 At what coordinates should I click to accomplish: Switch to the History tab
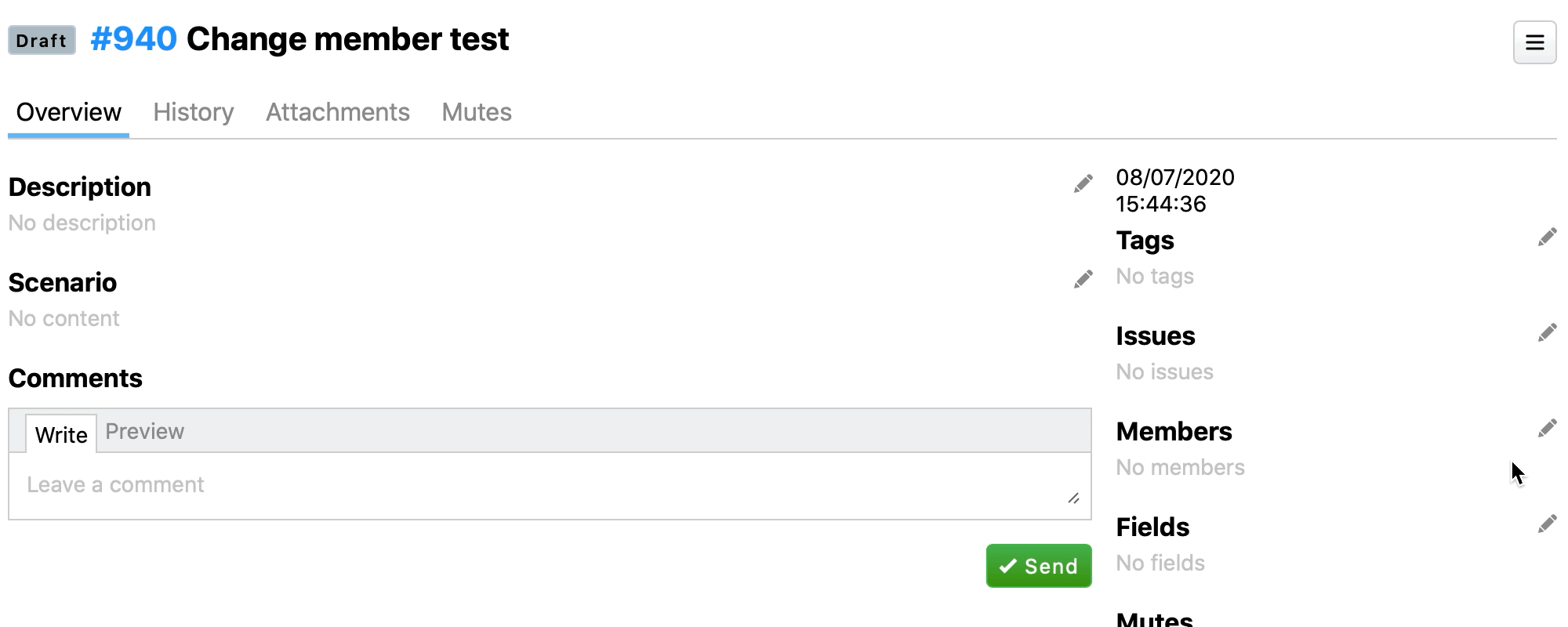(194, 113)
